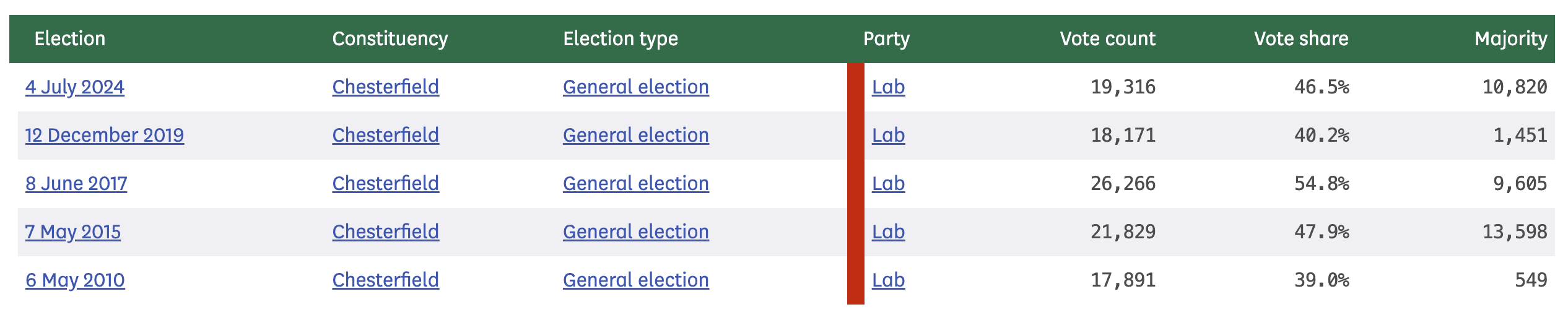The image size is (1568, 333).
Task: Open General election link for 2015 row
Action: 635,232
